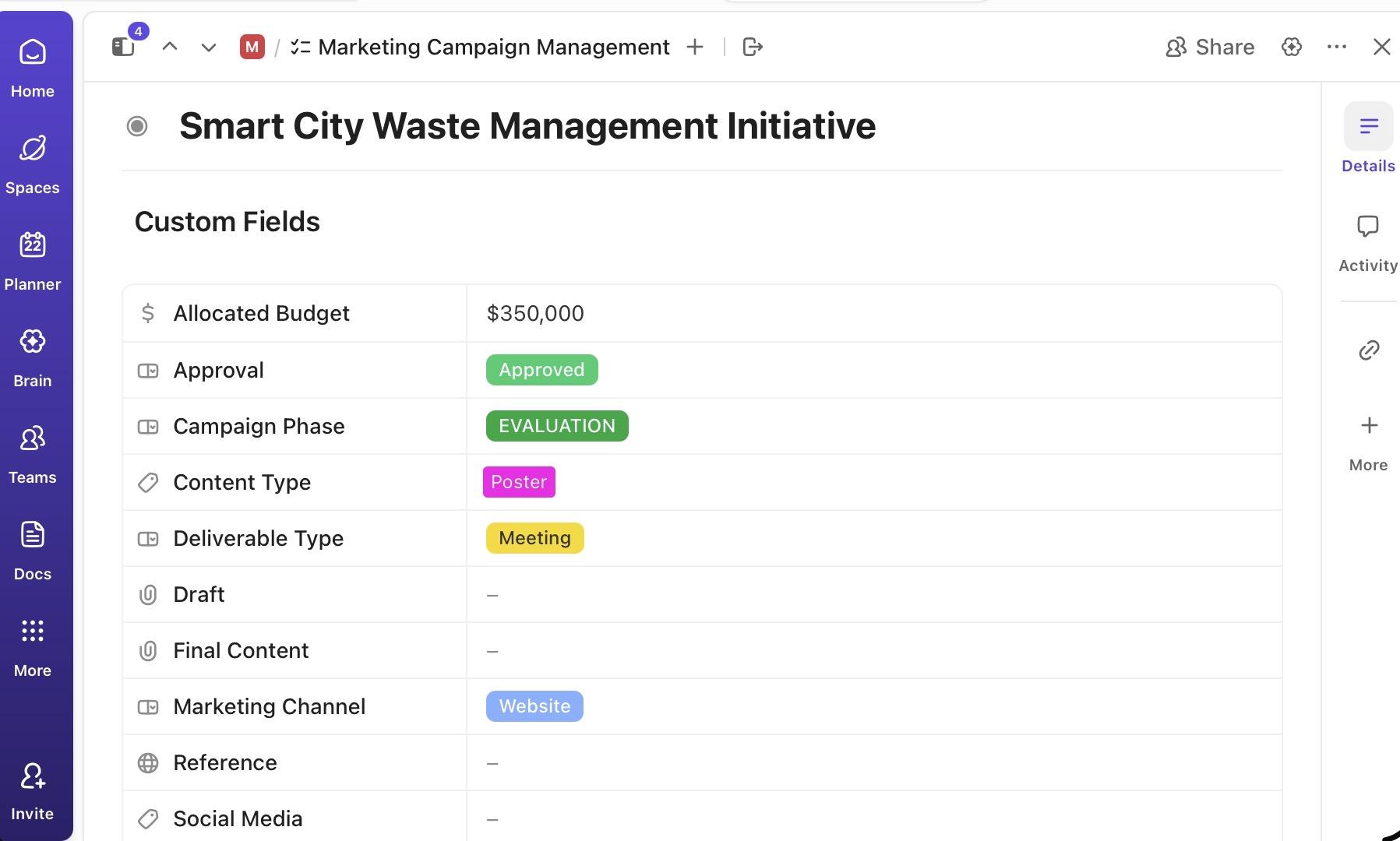The height and width of the screenshot is (841, 1400).
Task: Click the pink Poster content type tag
Action: tap(519, 482)
